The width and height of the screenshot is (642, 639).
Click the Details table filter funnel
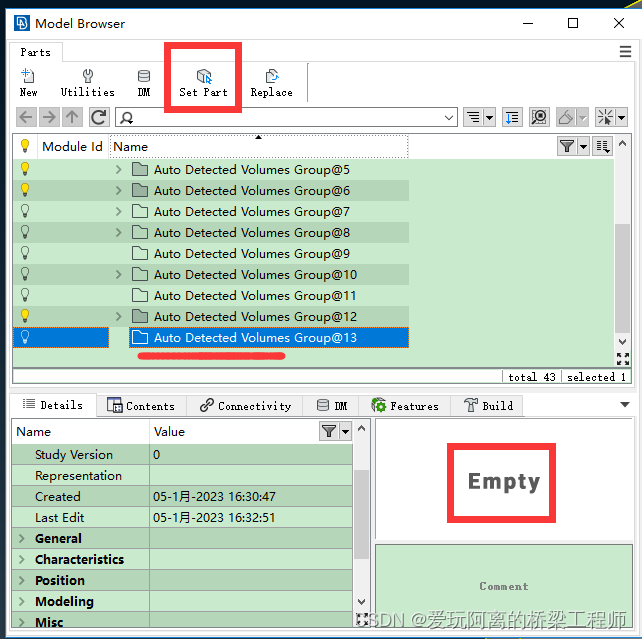[x=329, y=431]
